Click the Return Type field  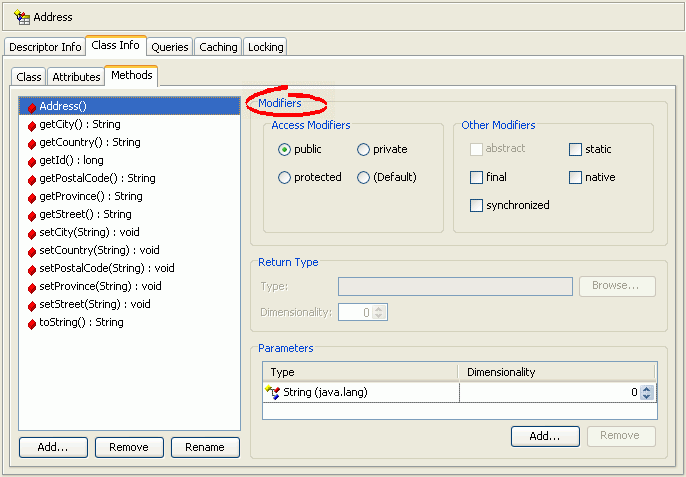[455, 286]
